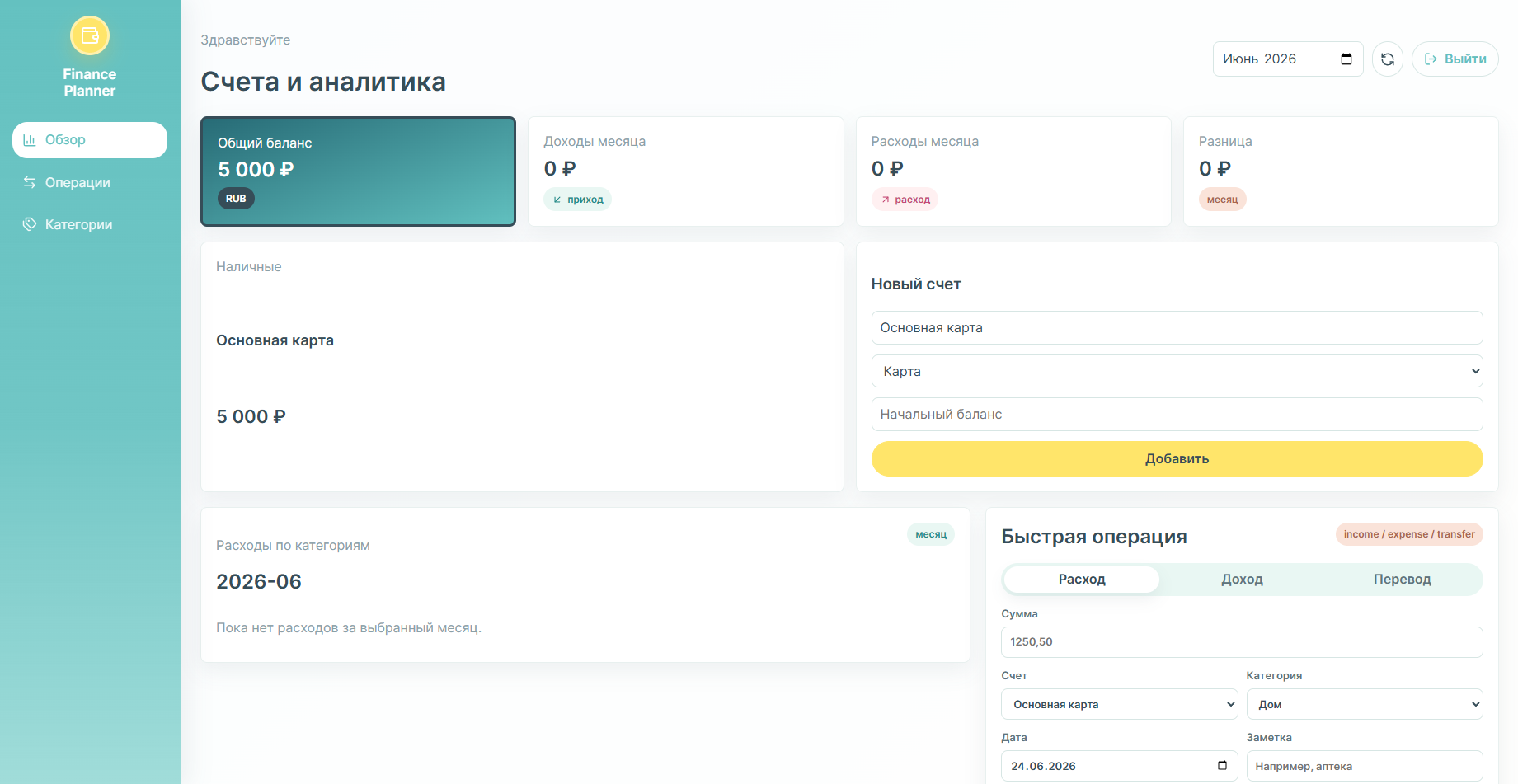Click the Разница card title
Viewport: 1518px width, 784px height.
(1225, 142)
